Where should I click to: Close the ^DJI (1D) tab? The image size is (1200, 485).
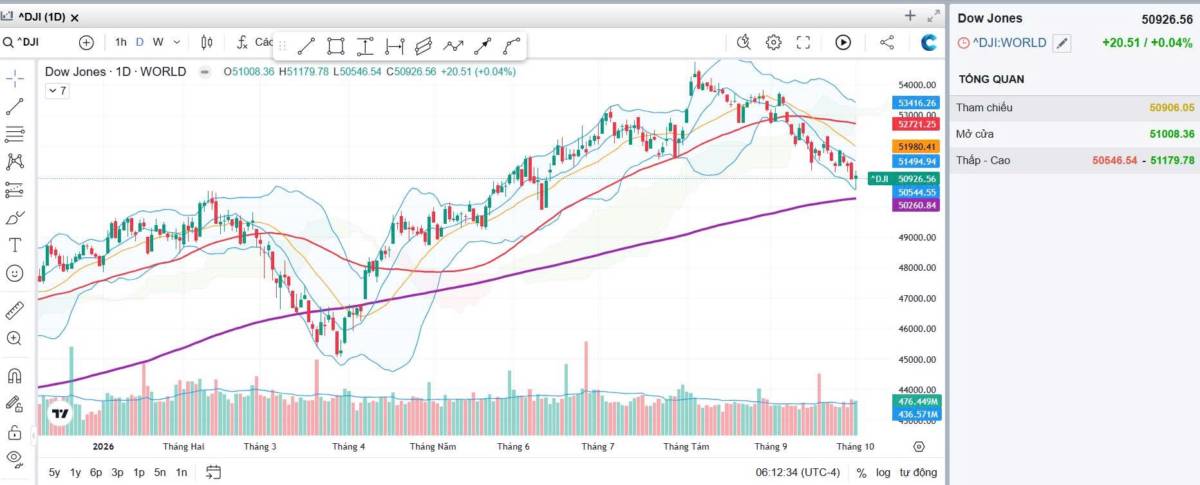[76, 17]
